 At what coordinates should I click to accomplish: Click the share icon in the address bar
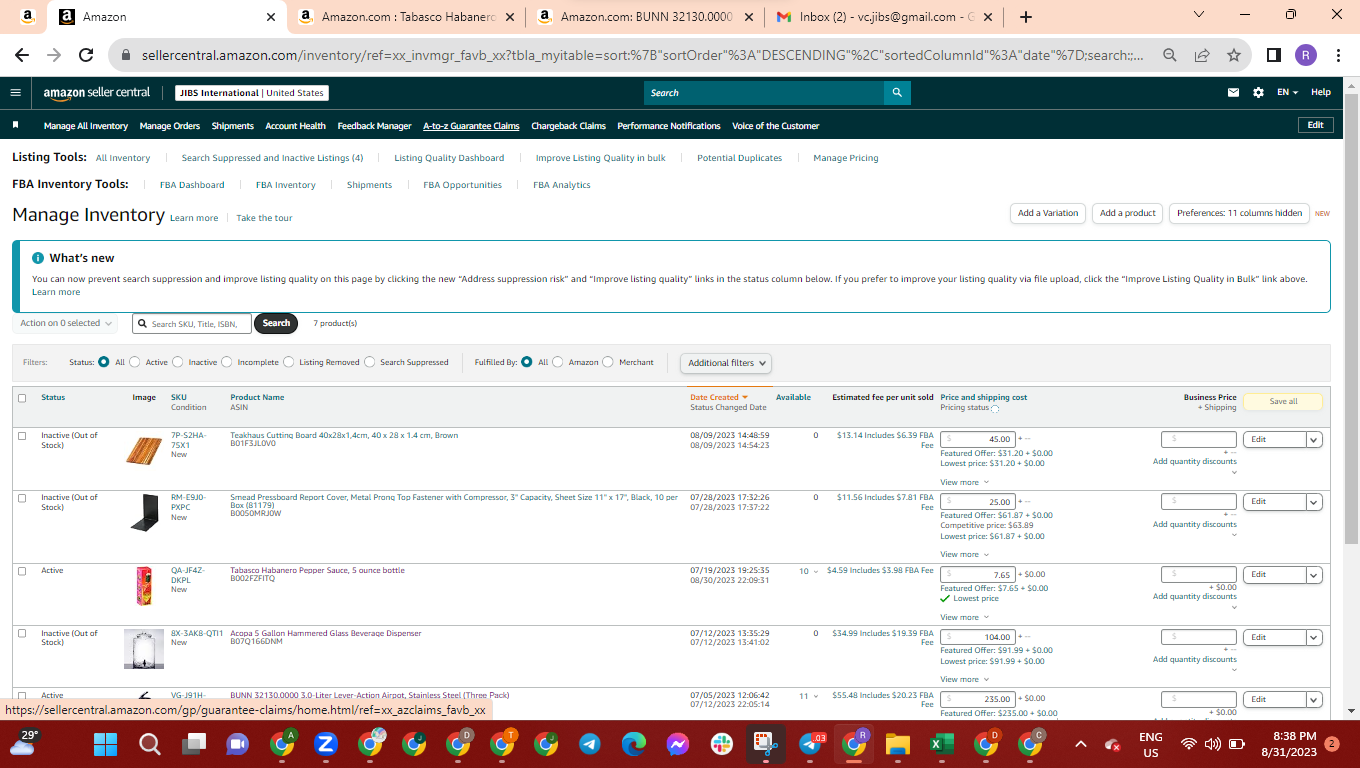pyautogui.click(x=1202, y=56)
